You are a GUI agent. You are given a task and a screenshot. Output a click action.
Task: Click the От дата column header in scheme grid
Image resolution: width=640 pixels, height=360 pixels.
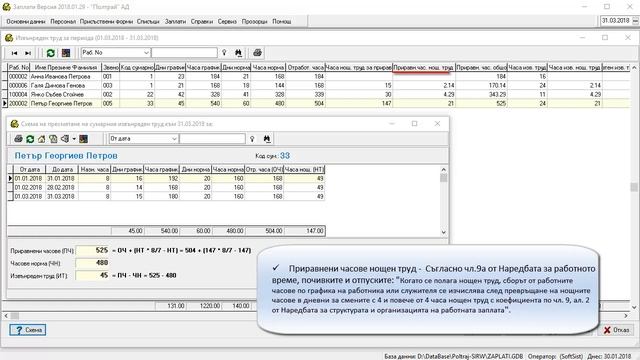tap(29, 169)
